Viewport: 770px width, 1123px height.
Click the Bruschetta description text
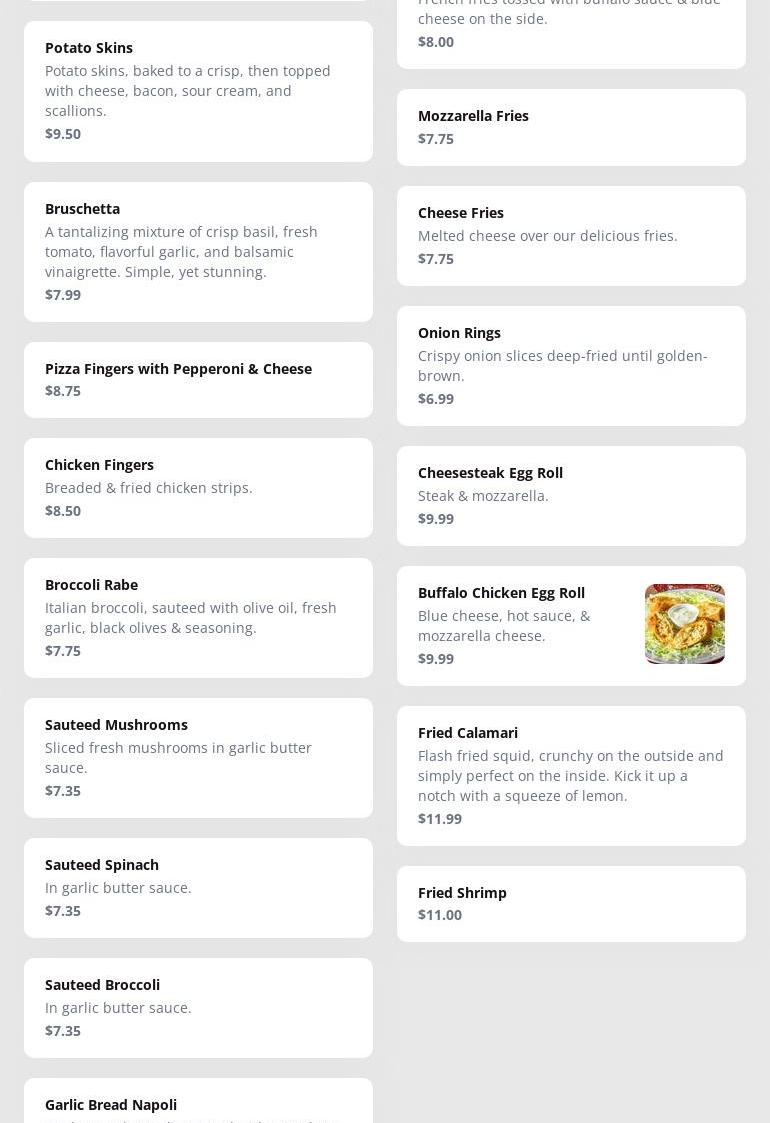[181, 252]
